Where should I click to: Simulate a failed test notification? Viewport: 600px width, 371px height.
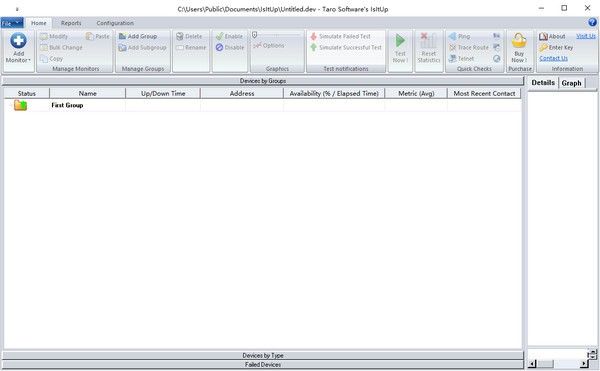click(x=340, y=36)
